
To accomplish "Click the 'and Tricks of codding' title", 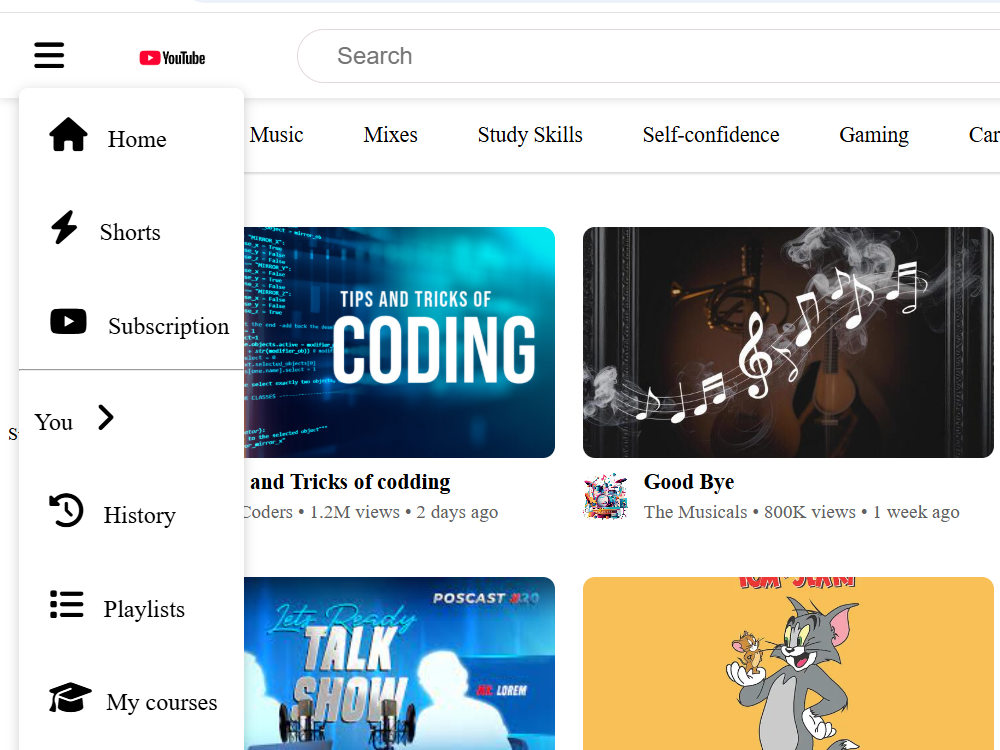I will coord(350,482).
